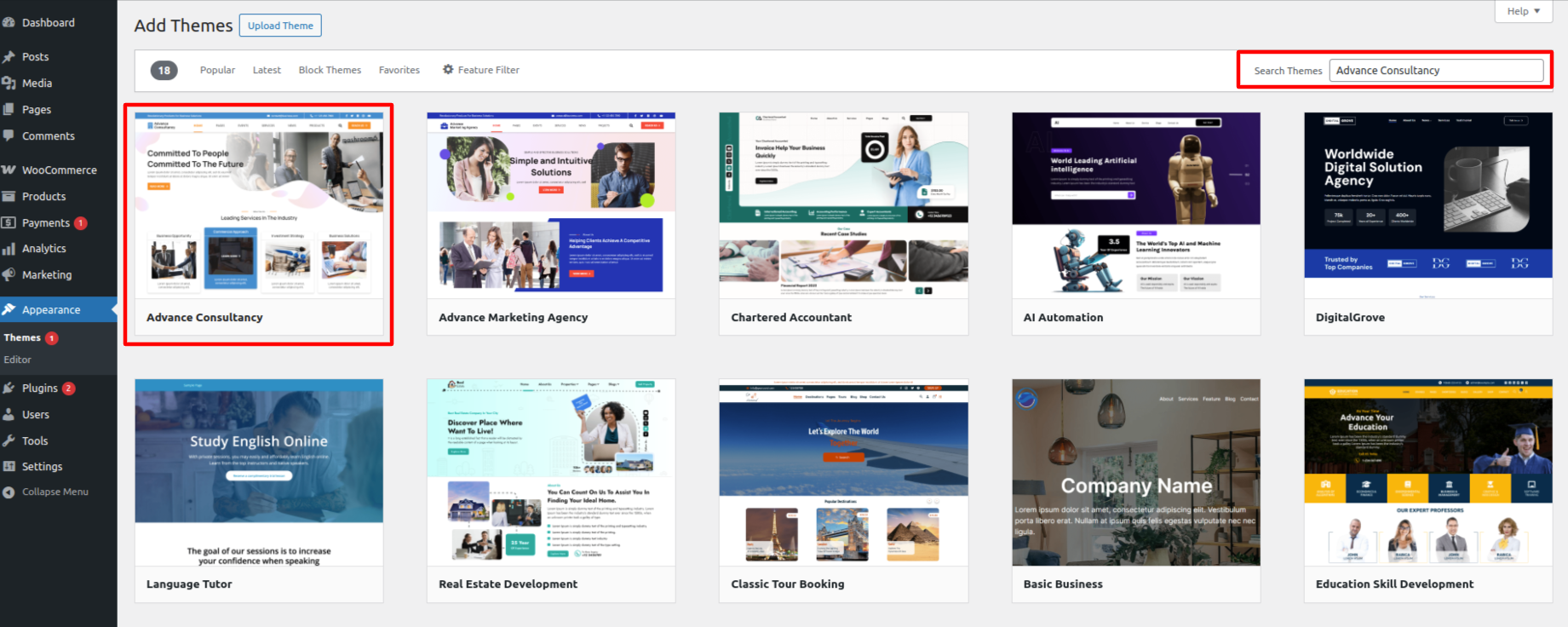Open the Feature Filter panel
1568x627 pixels.
pyautogui.click(x=480, y=70)
